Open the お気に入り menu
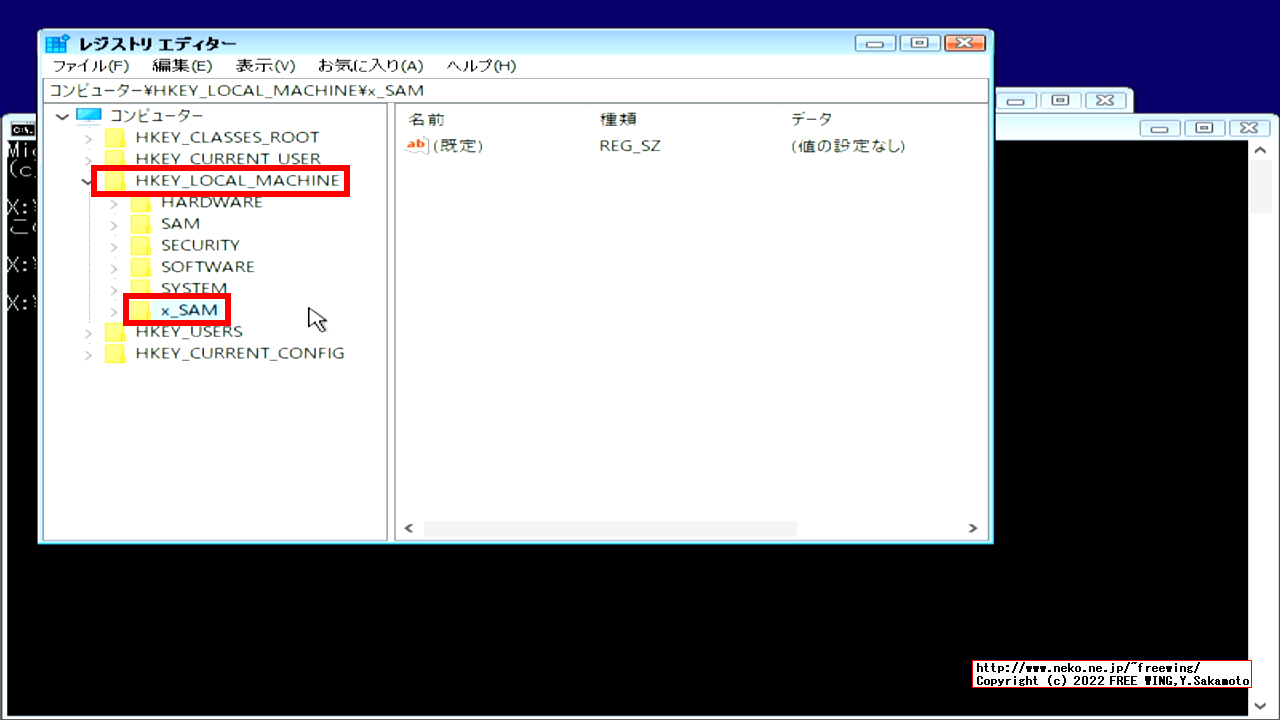The height and width of the screenshot is (720, 1280). click(x=369, y=65)
